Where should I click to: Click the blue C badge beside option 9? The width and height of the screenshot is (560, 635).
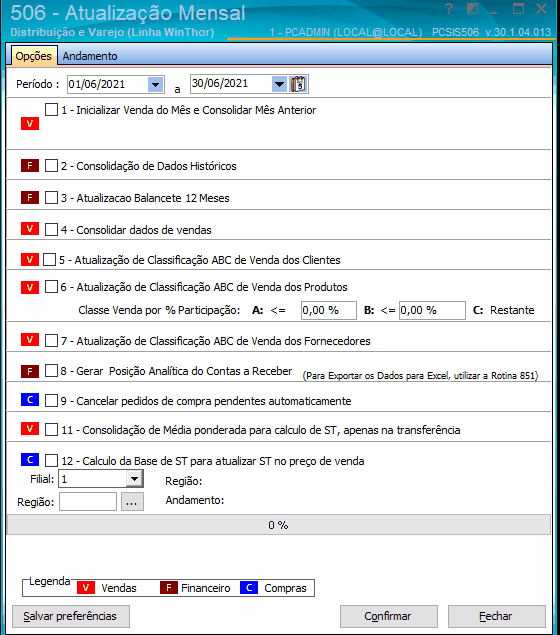point(30,400)
